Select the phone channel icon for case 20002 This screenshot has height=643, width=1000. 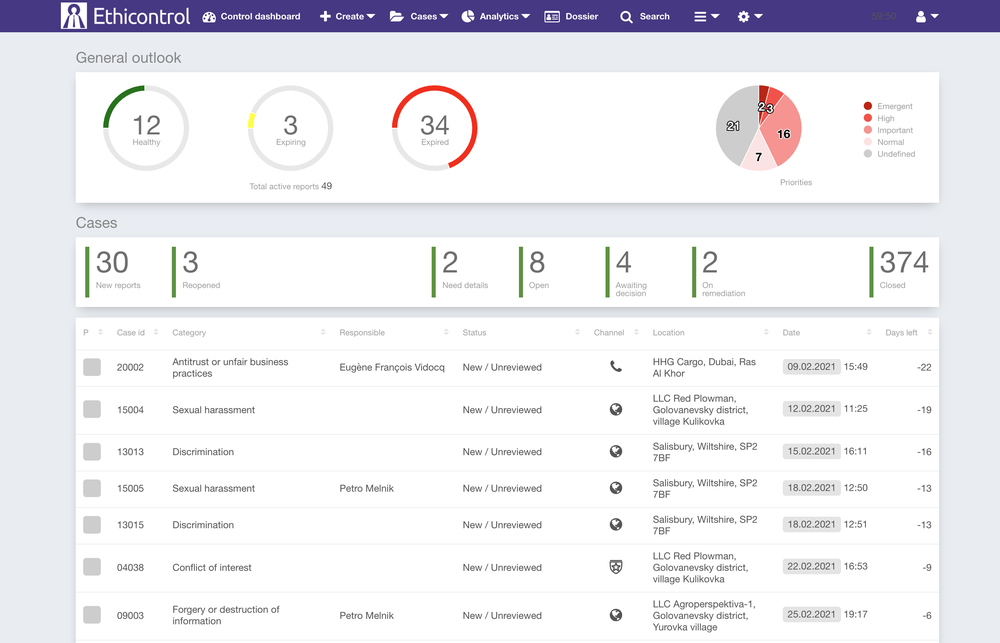(x=617, y=367)
